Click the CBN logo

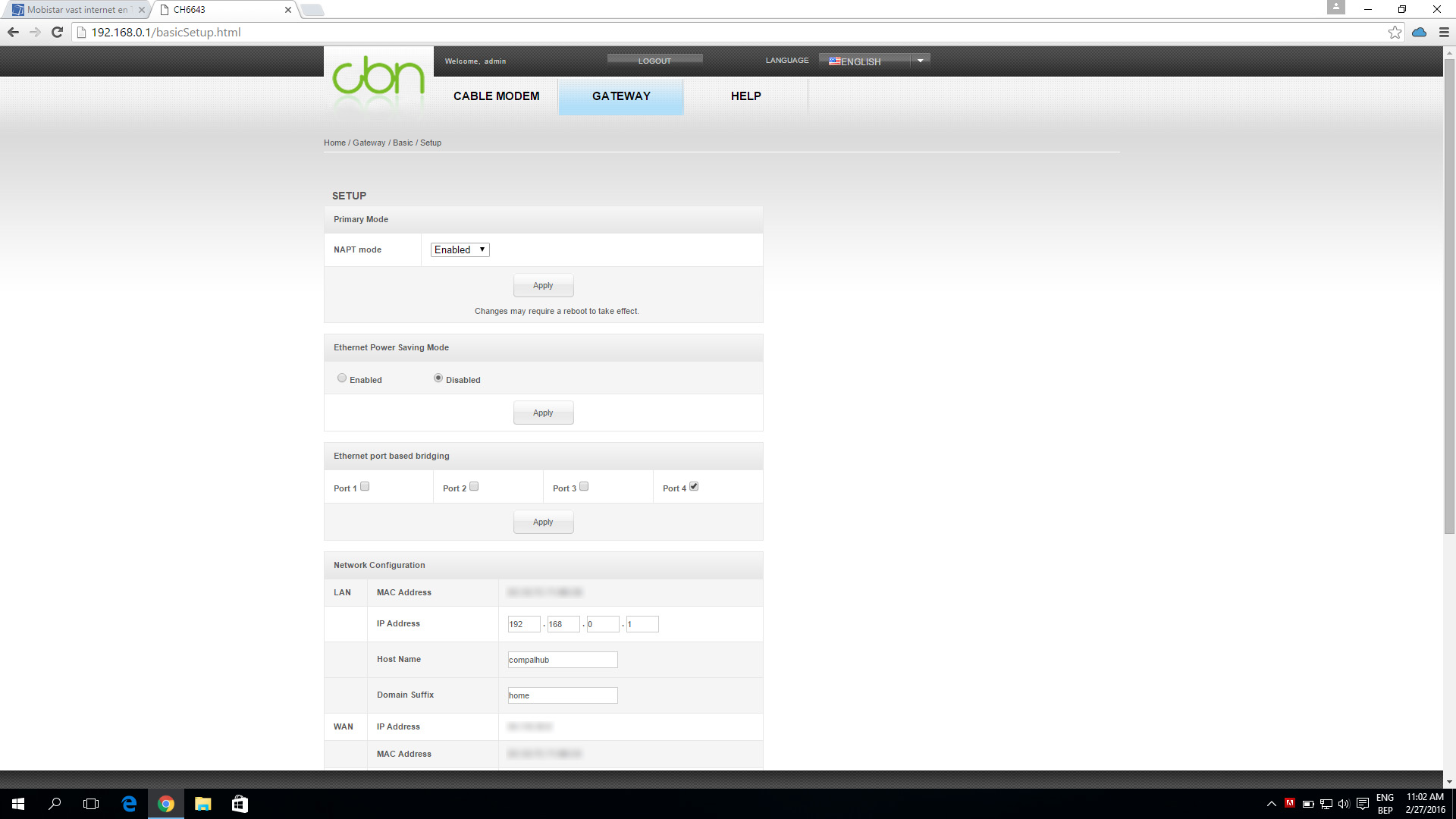378,77
